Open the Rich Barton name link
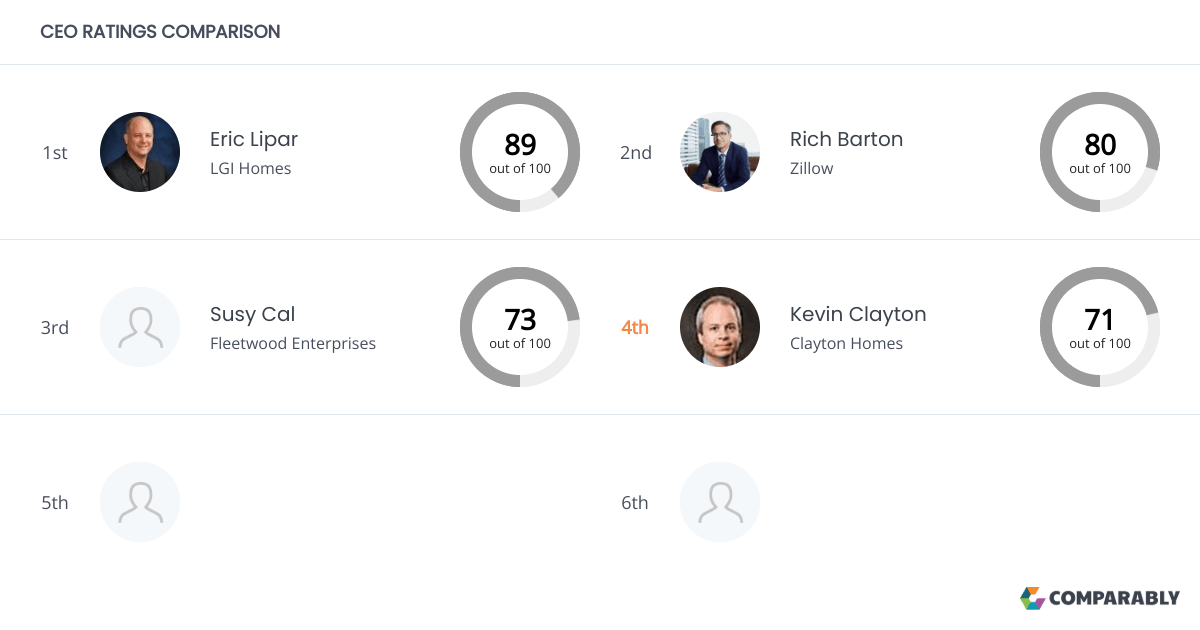 point(846,139)
